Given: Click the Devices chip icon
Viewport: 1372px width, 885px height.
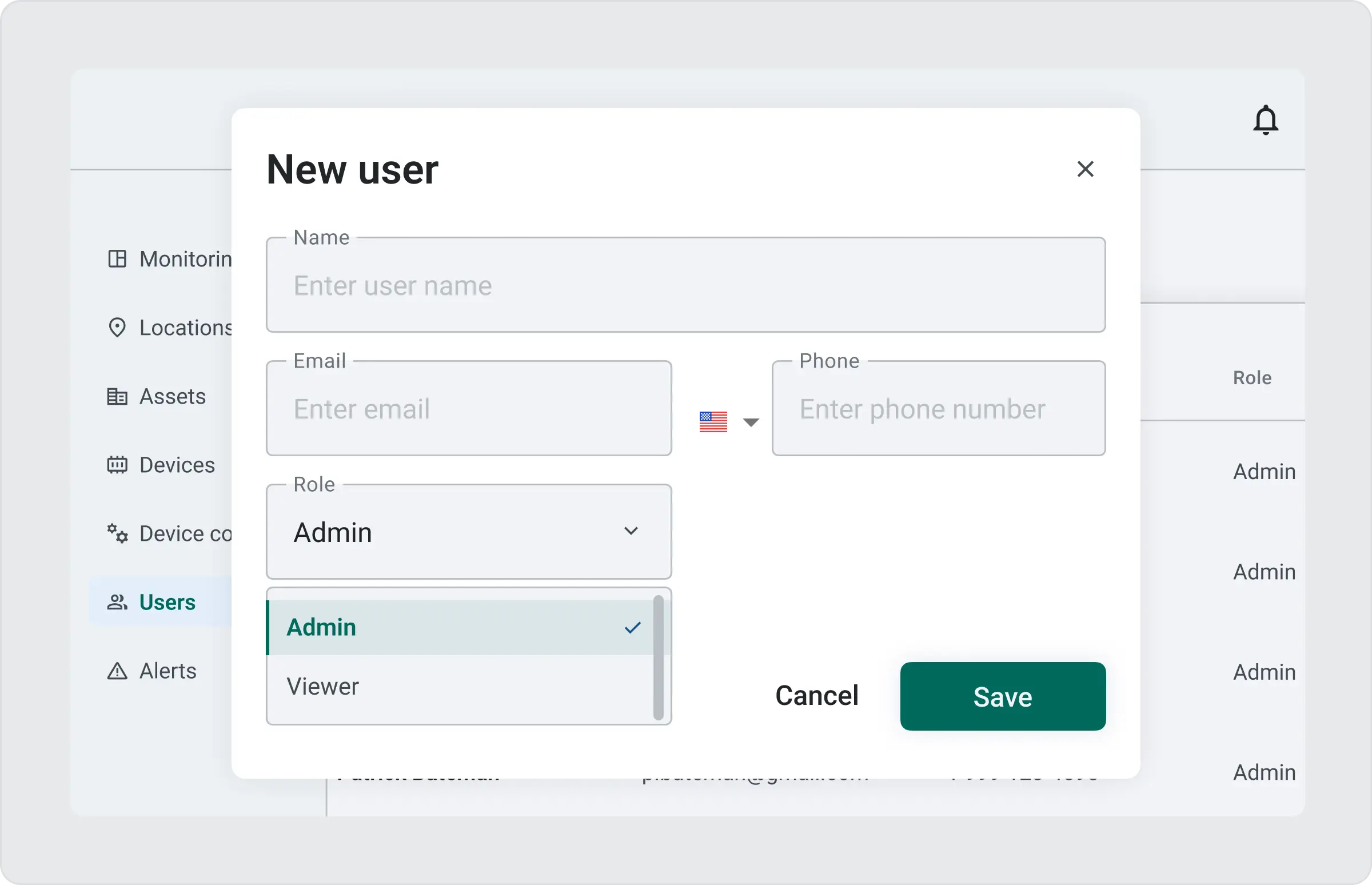Looking at the screenshot, I should point(117,465).
